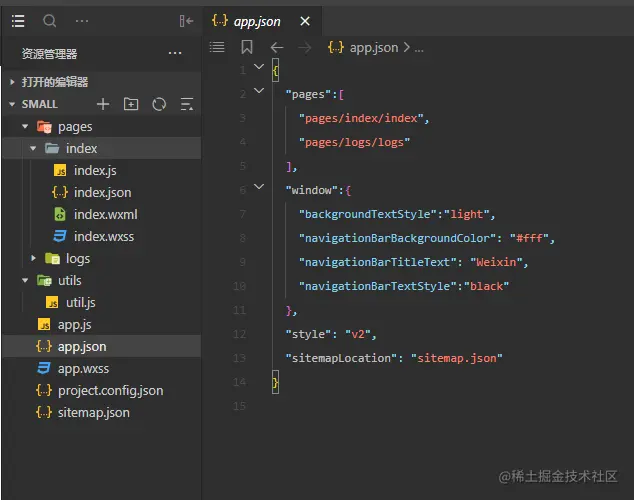
Task: Create a new file in SMALL
Action: [103, 104]
